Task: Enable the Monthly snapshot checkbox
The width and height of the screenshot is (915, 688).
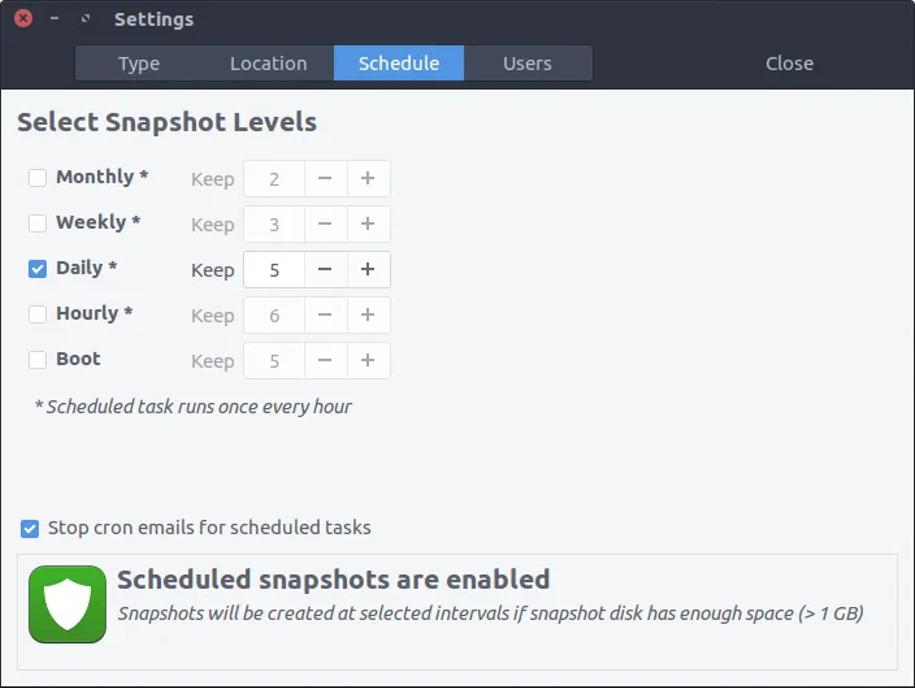Action: 37,178
